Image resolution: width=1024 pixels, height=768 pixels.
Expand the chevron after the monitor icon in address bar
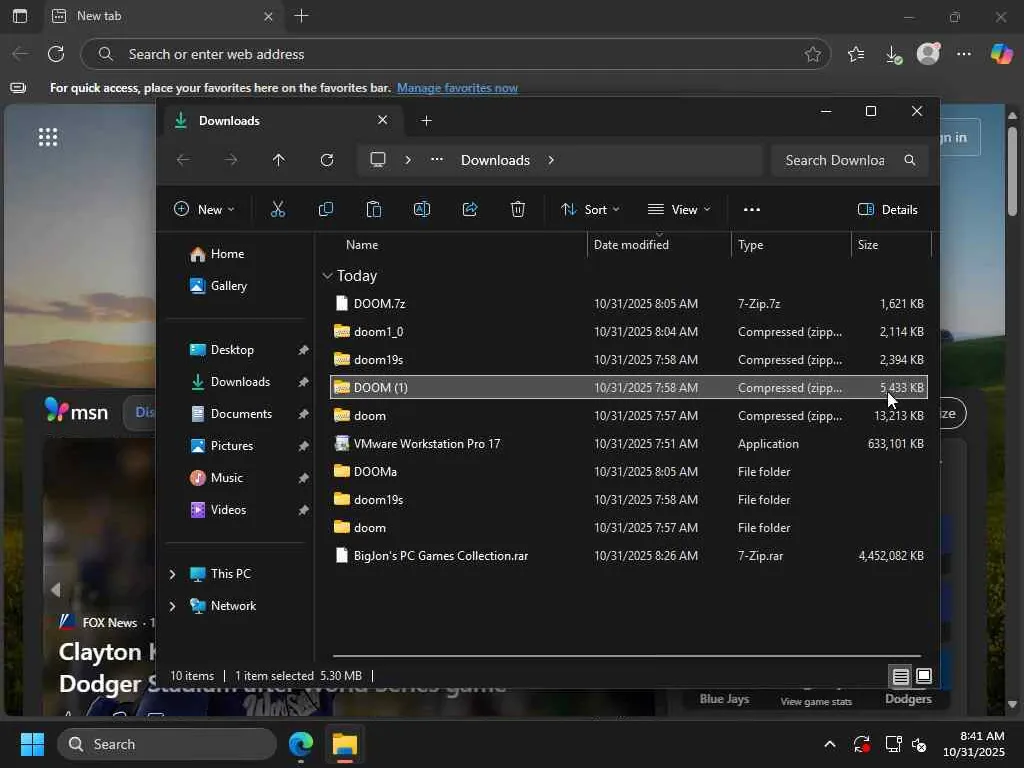tap(408, 160)
